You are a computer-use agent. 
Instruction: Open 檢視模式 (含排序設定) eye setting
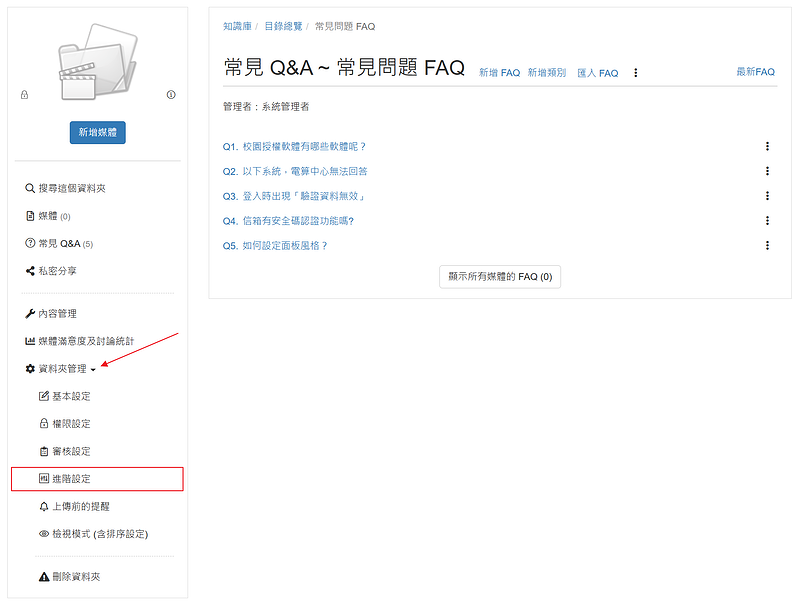(92, 534)
